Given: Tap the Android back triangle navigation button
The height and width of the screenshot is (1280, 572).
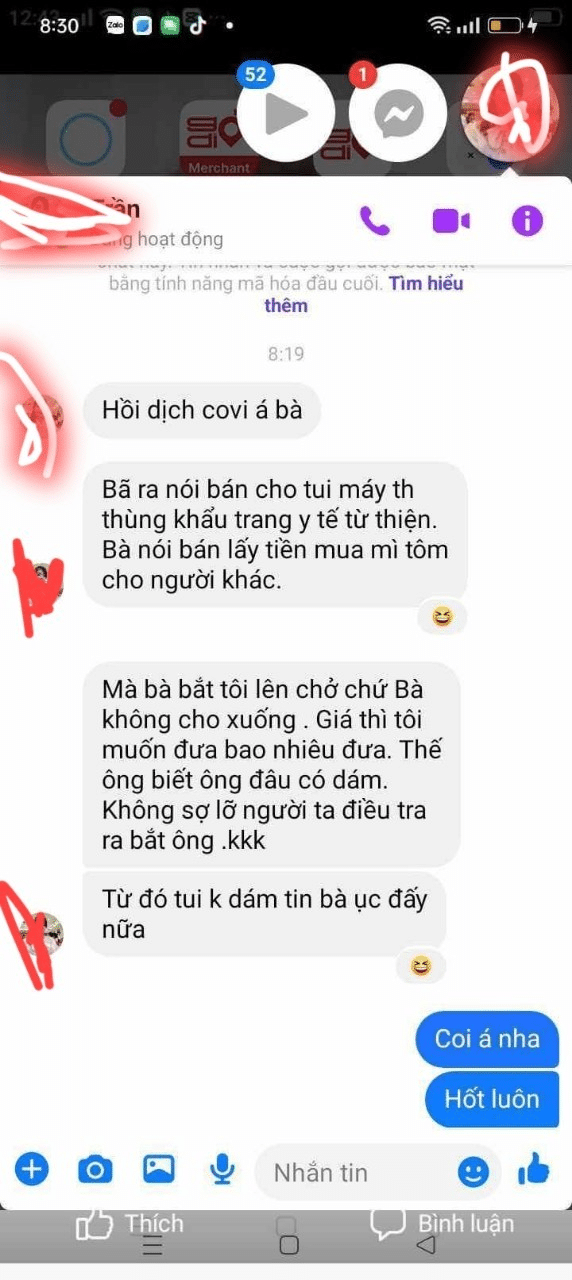Looking at the screenshot, I should point(425,1245).
